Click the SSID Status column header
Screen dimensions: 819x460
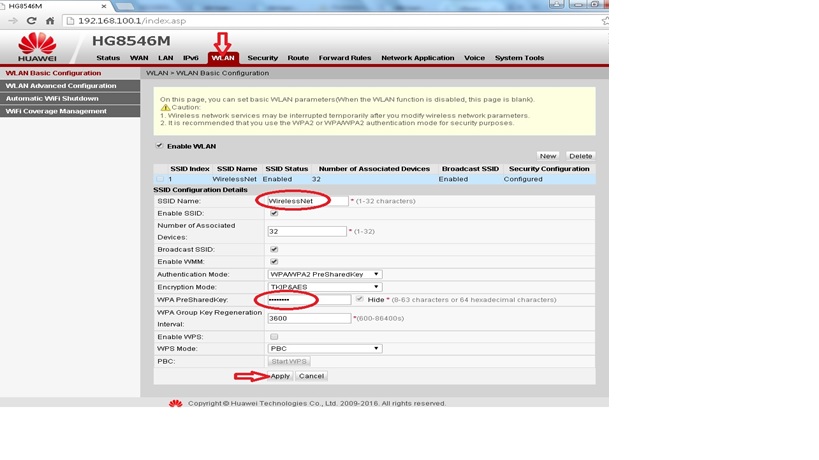[286, 169]
